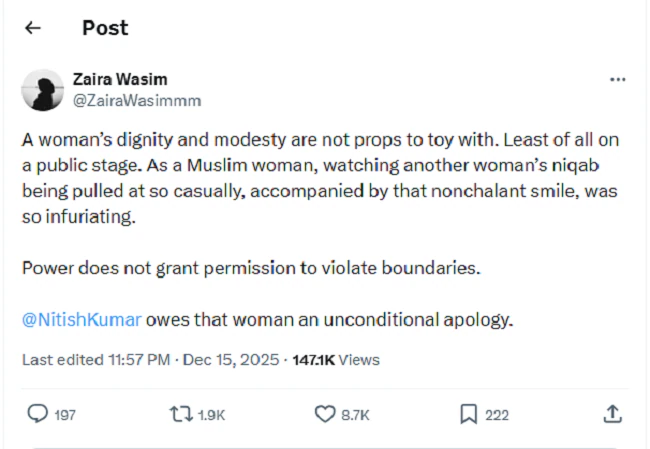Click the 1.9K reposts count
650x449 pixels.
[x=211, y=414]
